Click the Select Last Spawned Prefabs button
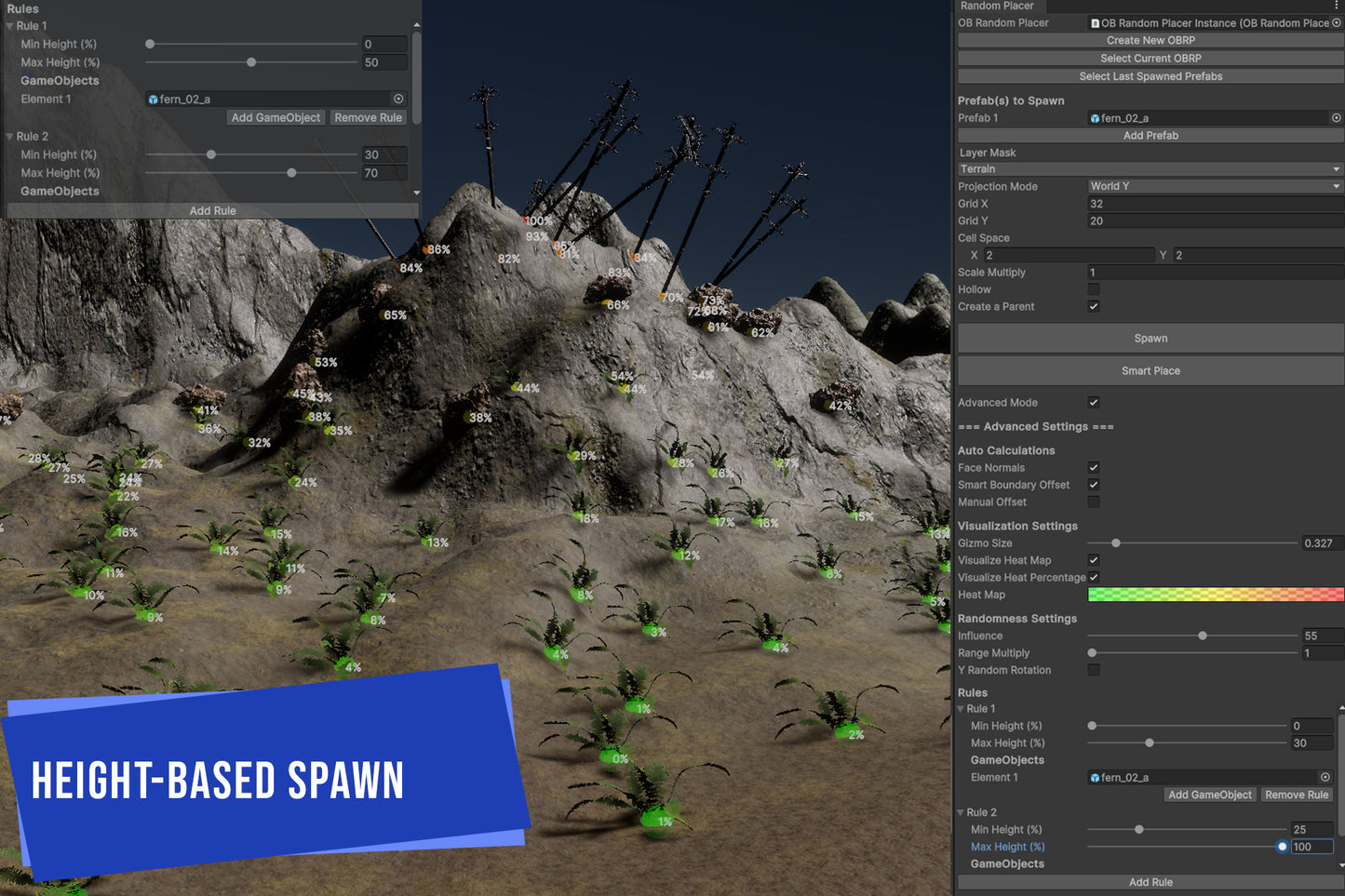The height and width of the screenshot is (896, 1345). pyautogui.click(x=1150, y=76)
